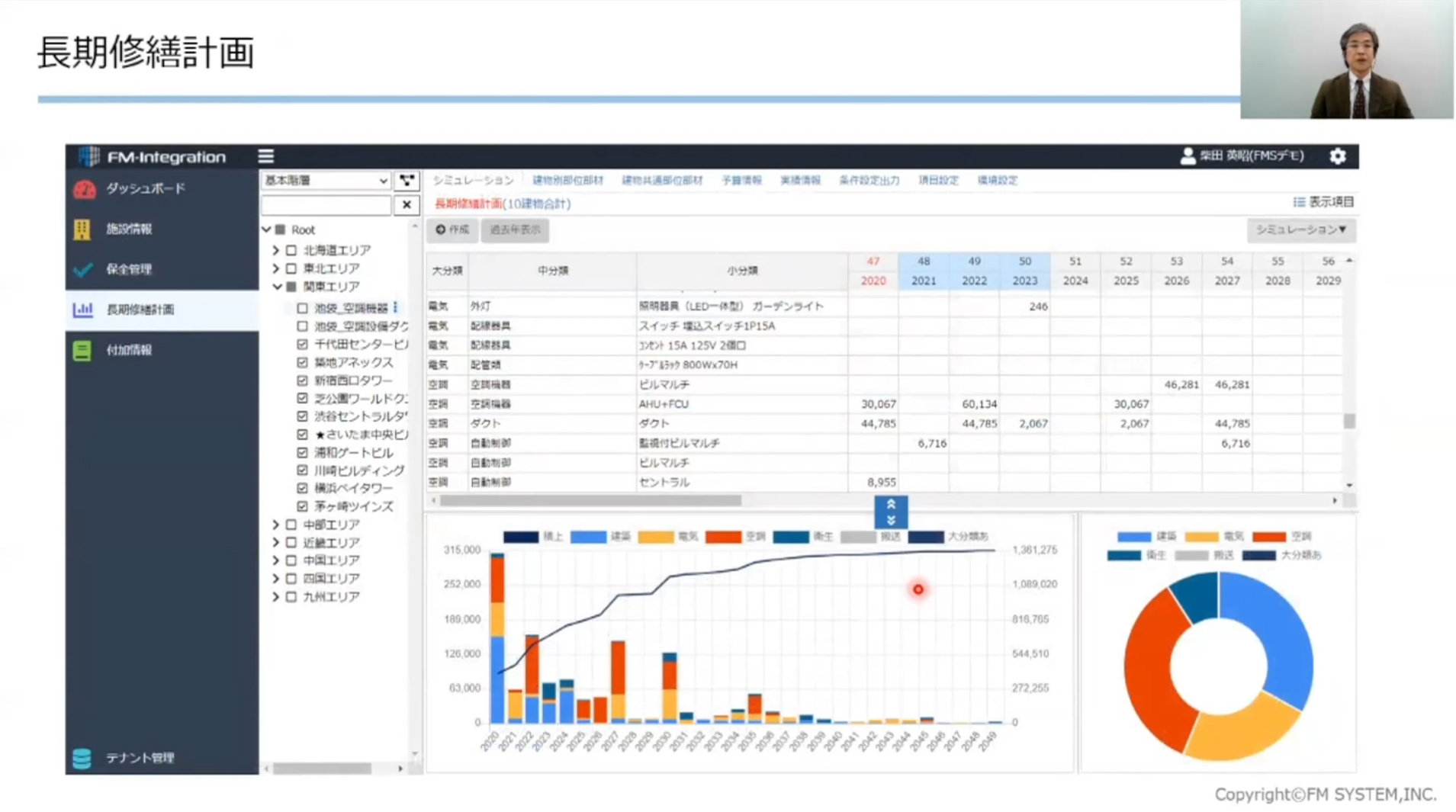Toggle 北海道エリア checkbox
The width and height of the screenshot is (1456, 812).
coord(291,250)
